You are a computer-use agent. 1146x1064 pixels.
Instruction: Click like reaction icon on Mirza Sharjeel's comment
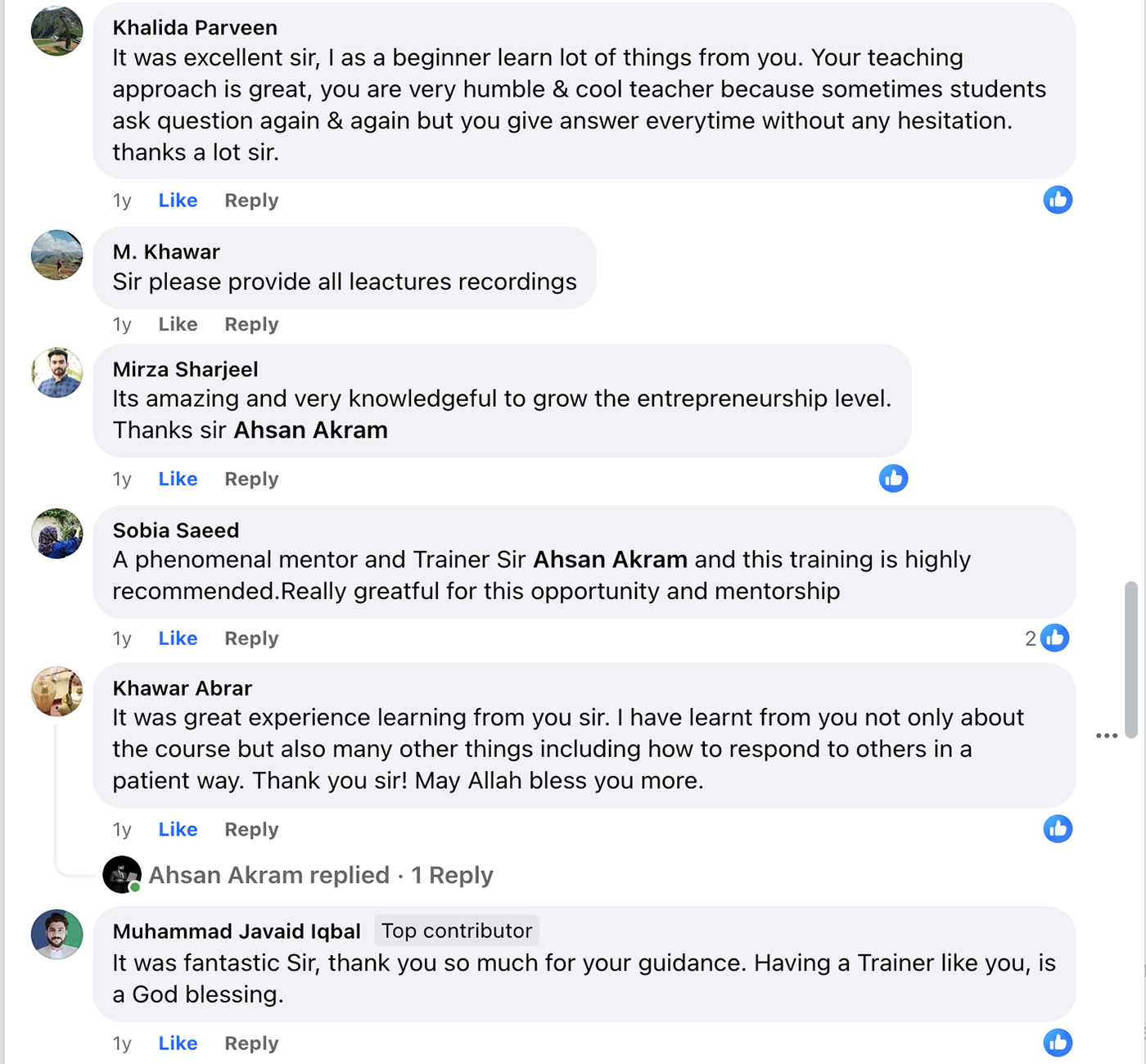893,478
